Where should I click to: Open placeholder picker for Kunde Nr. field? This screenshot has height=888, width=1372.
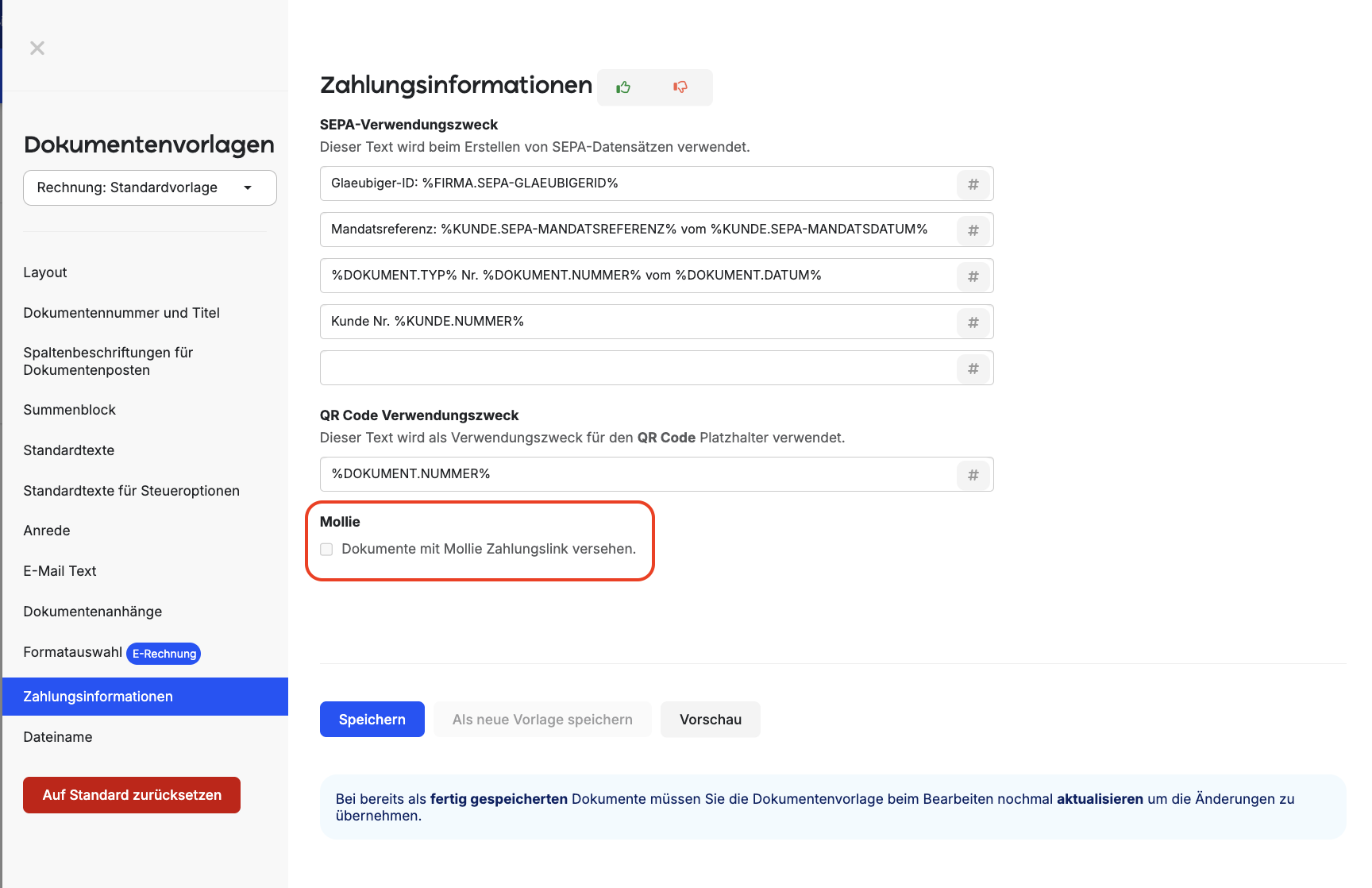pyautogui.click(x=973, y=322)
